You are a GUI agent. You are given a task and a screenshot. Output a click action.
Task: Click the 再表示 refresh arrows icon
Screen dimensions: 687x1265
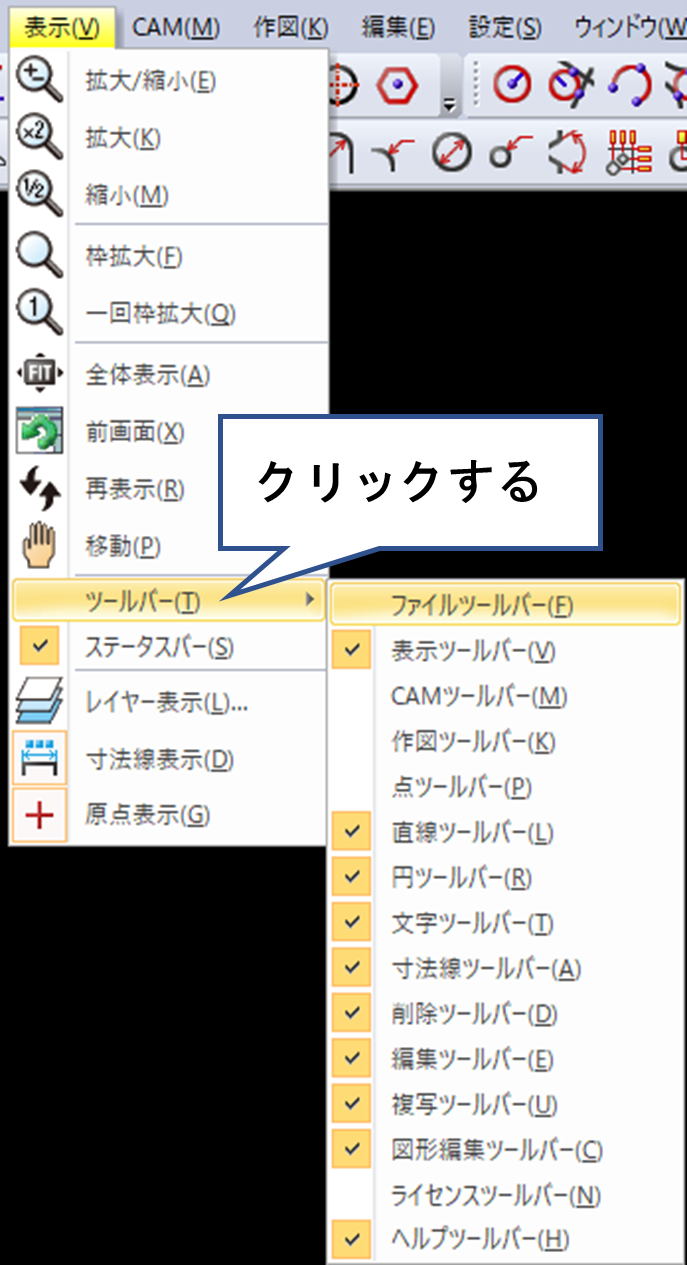coord(40,489)
